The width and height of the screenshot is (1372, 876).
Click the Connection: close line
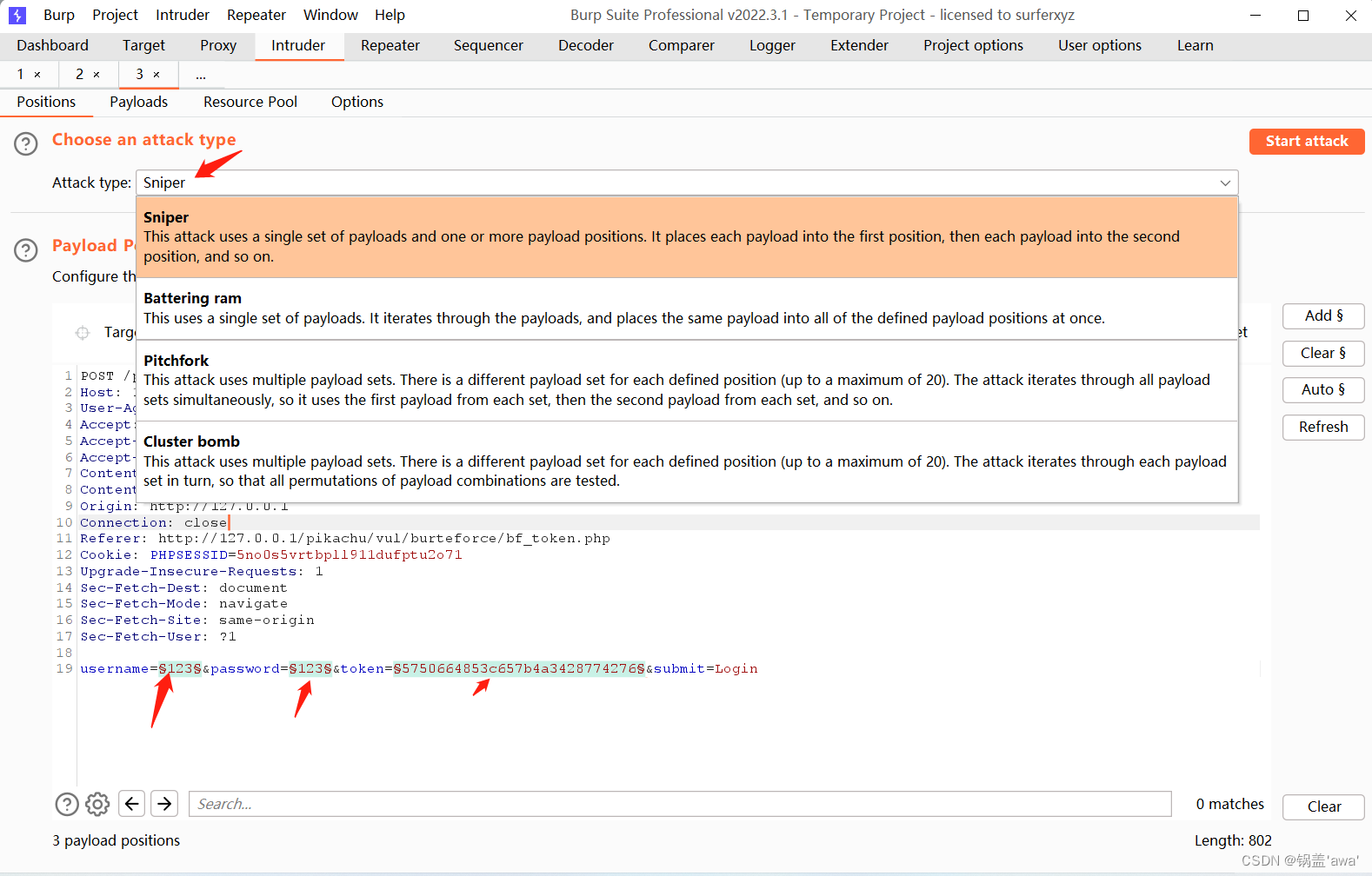[x=154, y=522]
